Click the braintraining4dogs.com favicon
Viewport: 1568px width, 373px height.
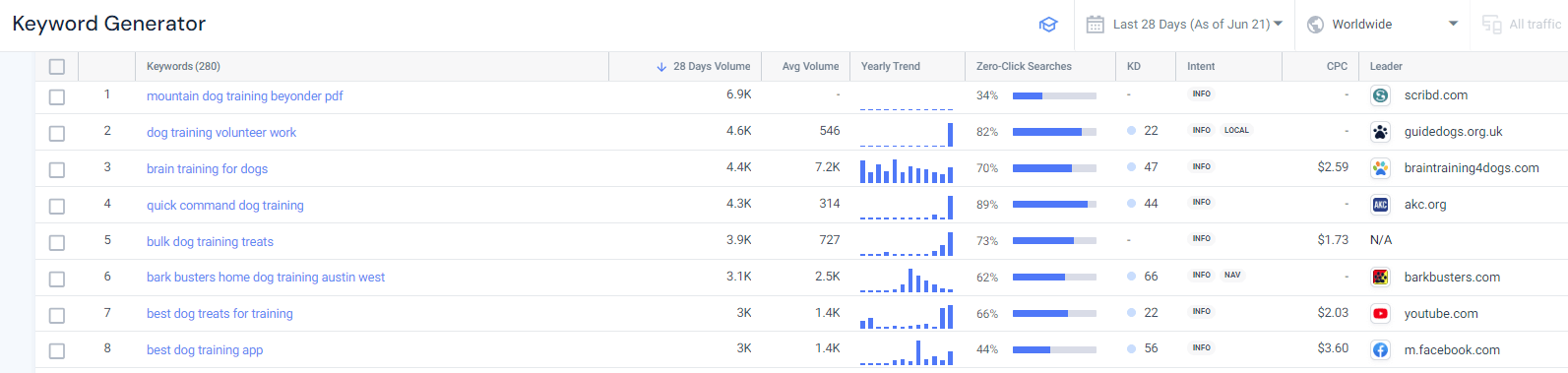(x=1380, y=168)
